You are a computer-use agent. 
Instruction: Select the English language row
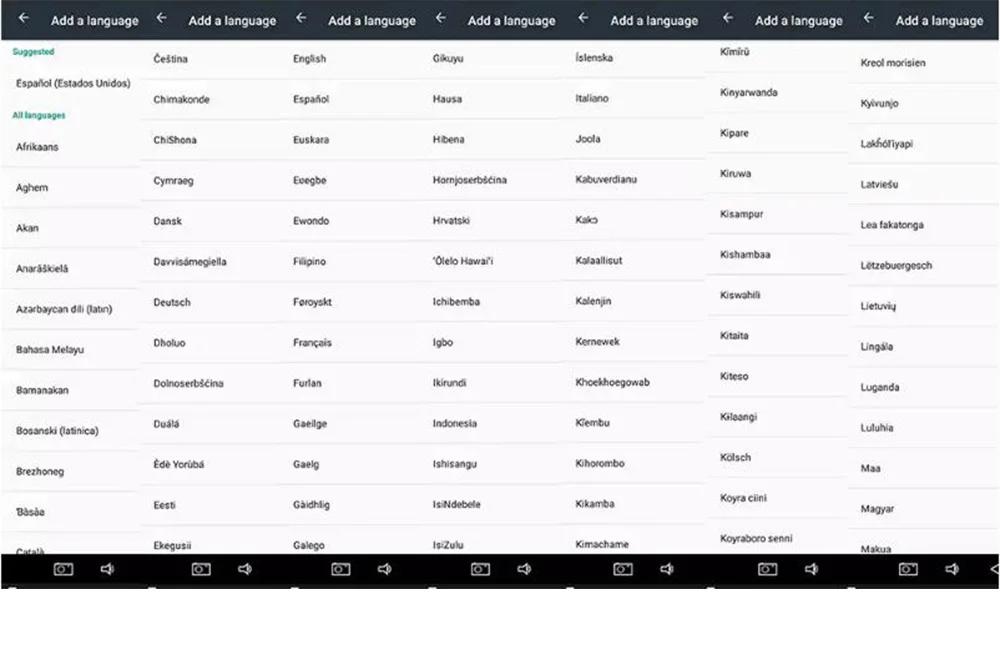coord(349,59)
